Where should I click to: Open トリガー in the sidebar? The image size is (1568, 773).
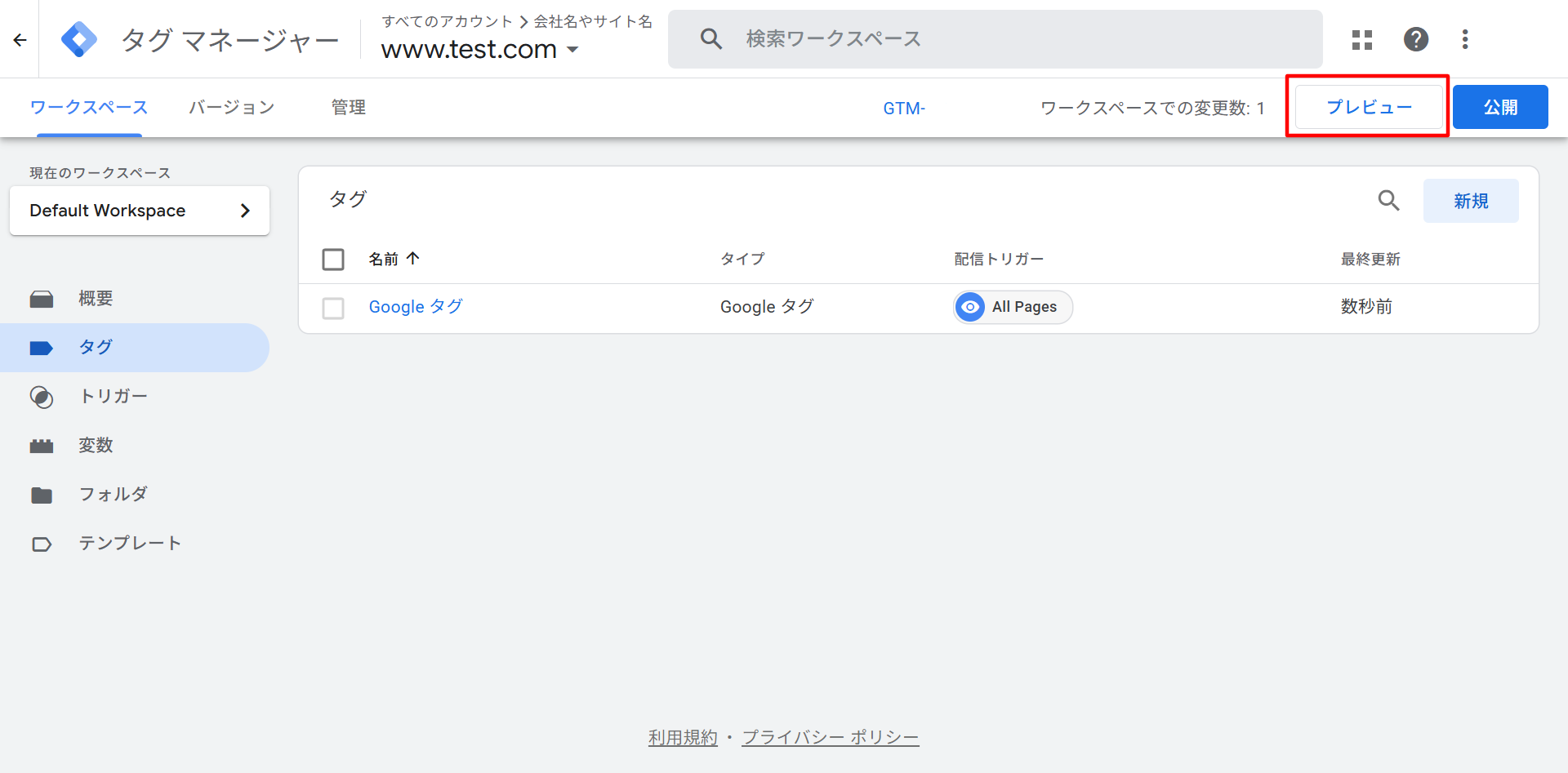coord(113,397)
